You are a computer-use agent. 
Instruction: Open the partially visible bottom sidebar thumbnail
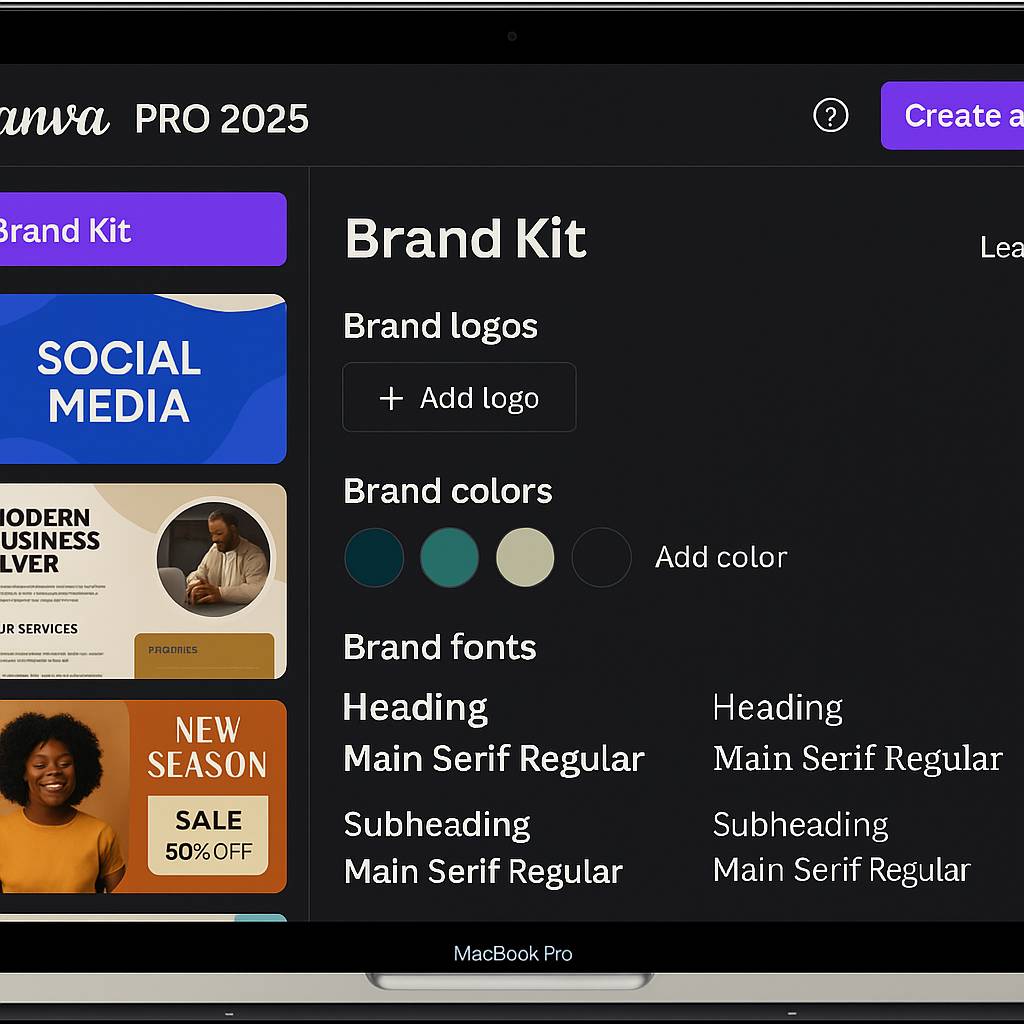[140, 916]
